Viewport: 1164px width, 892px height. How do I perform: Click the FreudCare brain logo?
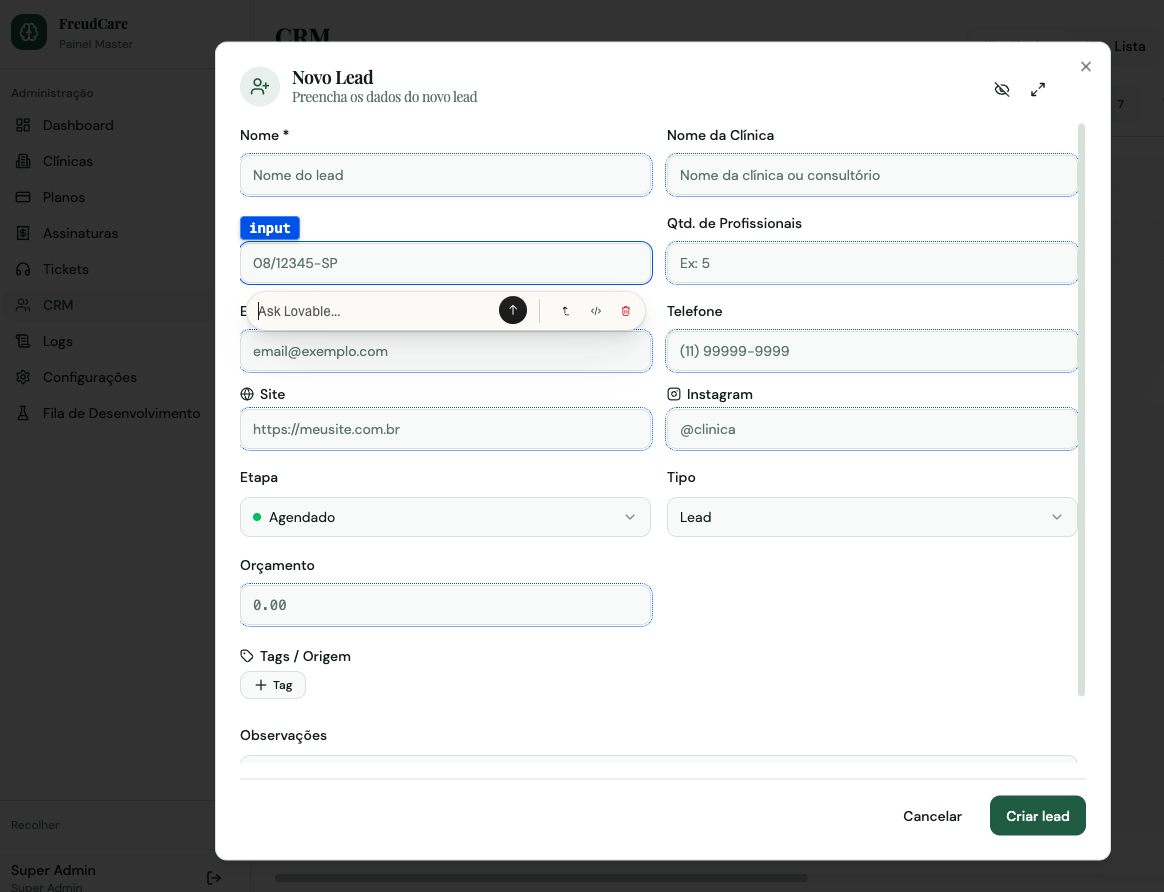click(29, 33)
